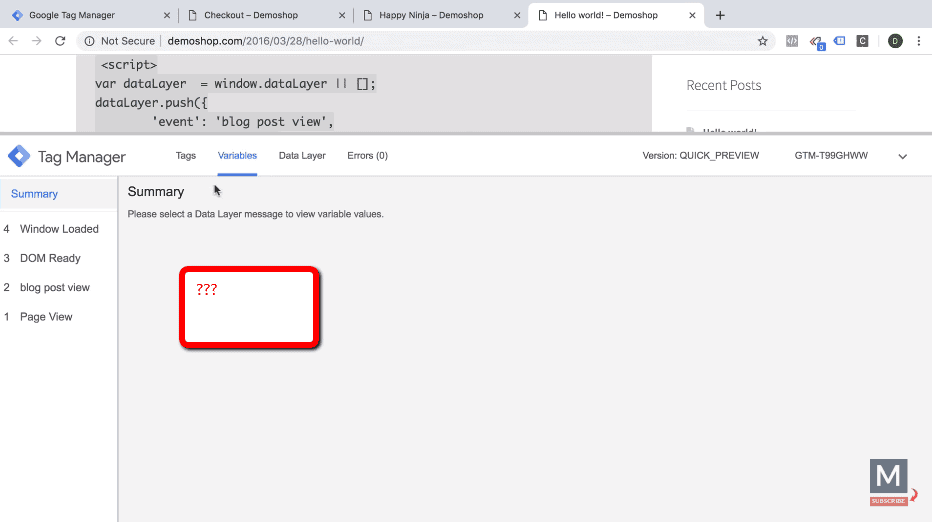Open the code tag extension icon
This screenshot has width=932, height=522.
pyautogui.click(x=792, y=41)
